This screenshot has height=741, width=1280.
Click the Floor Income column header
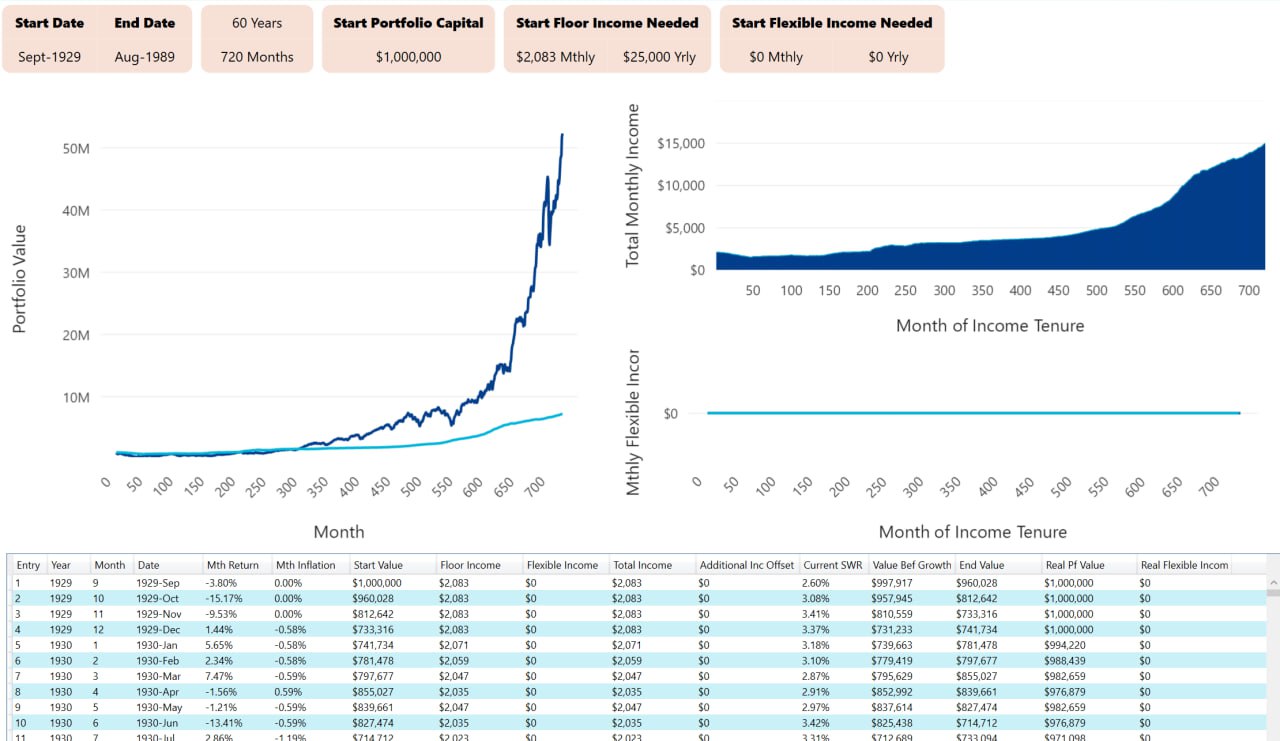click(x=469, y=565)
